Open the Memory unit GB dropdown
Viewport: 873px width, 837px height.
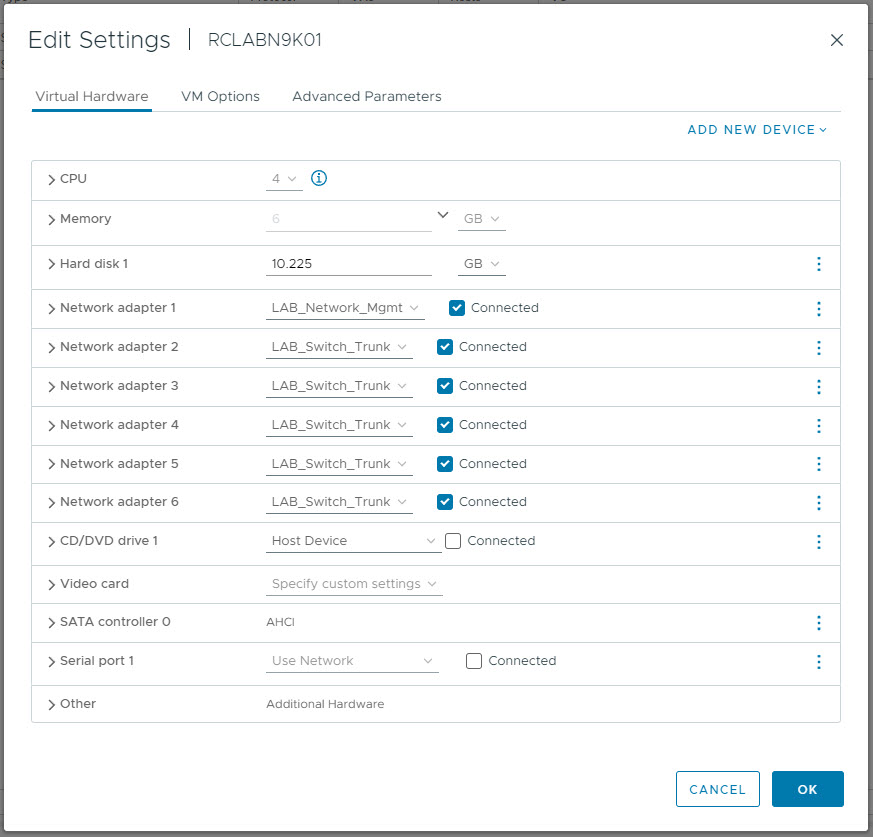point(482,219)
